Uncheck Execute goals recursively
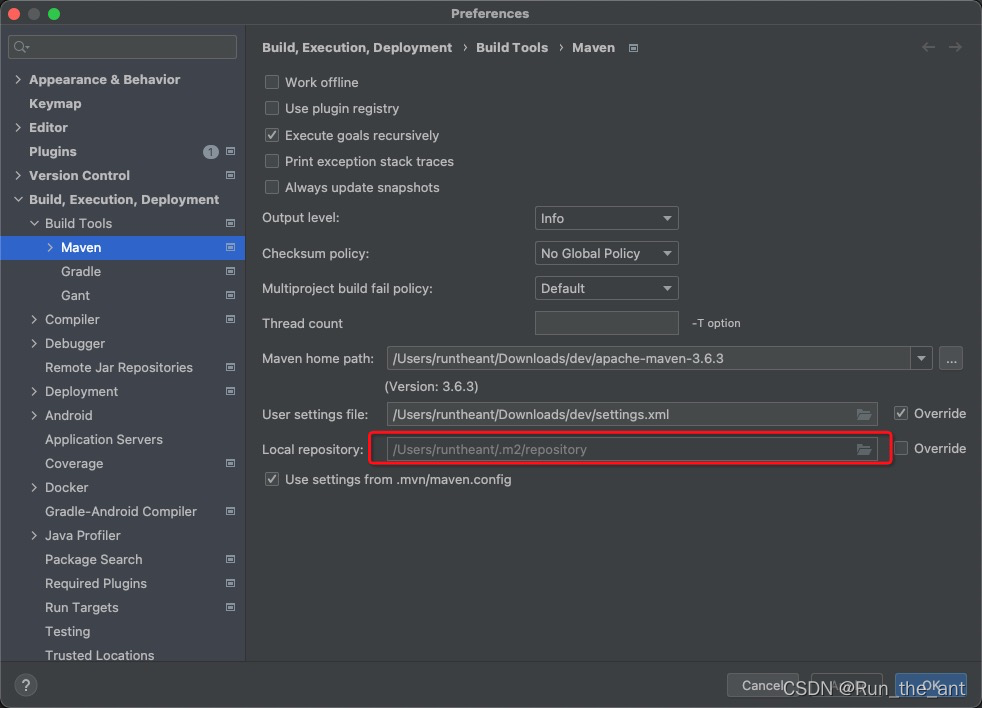982x708 pixels. point(272,135)
